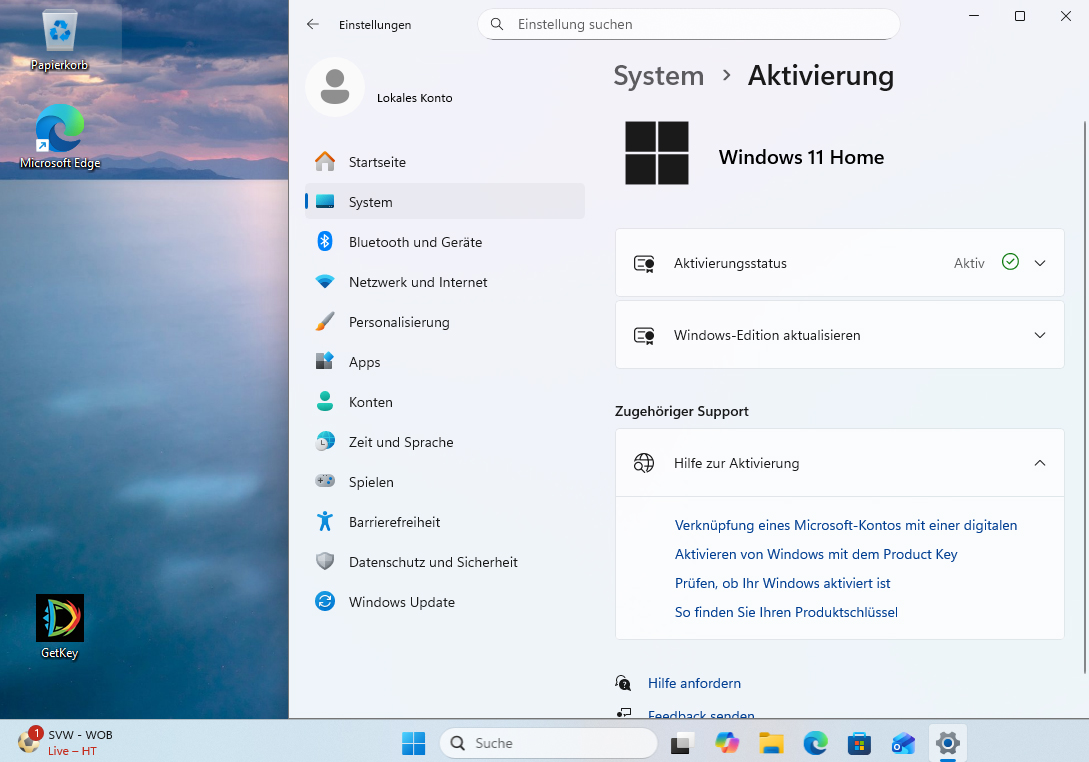This screenshot has height=762, width=1089.
Task: Open Copilot from the taskbar
Action: click(x=727, y=743)
